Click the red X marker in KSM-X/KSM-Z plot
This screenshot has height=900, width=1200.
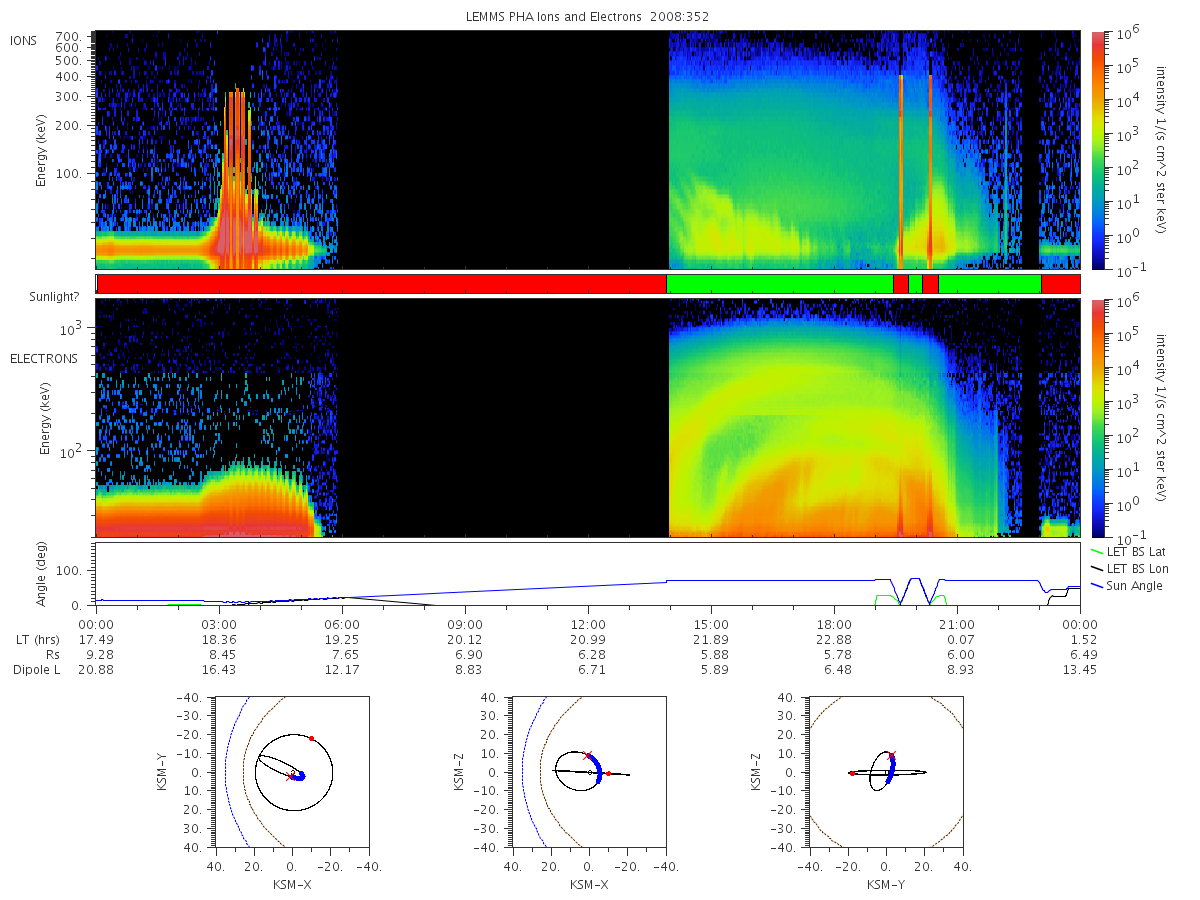point(587,755)
